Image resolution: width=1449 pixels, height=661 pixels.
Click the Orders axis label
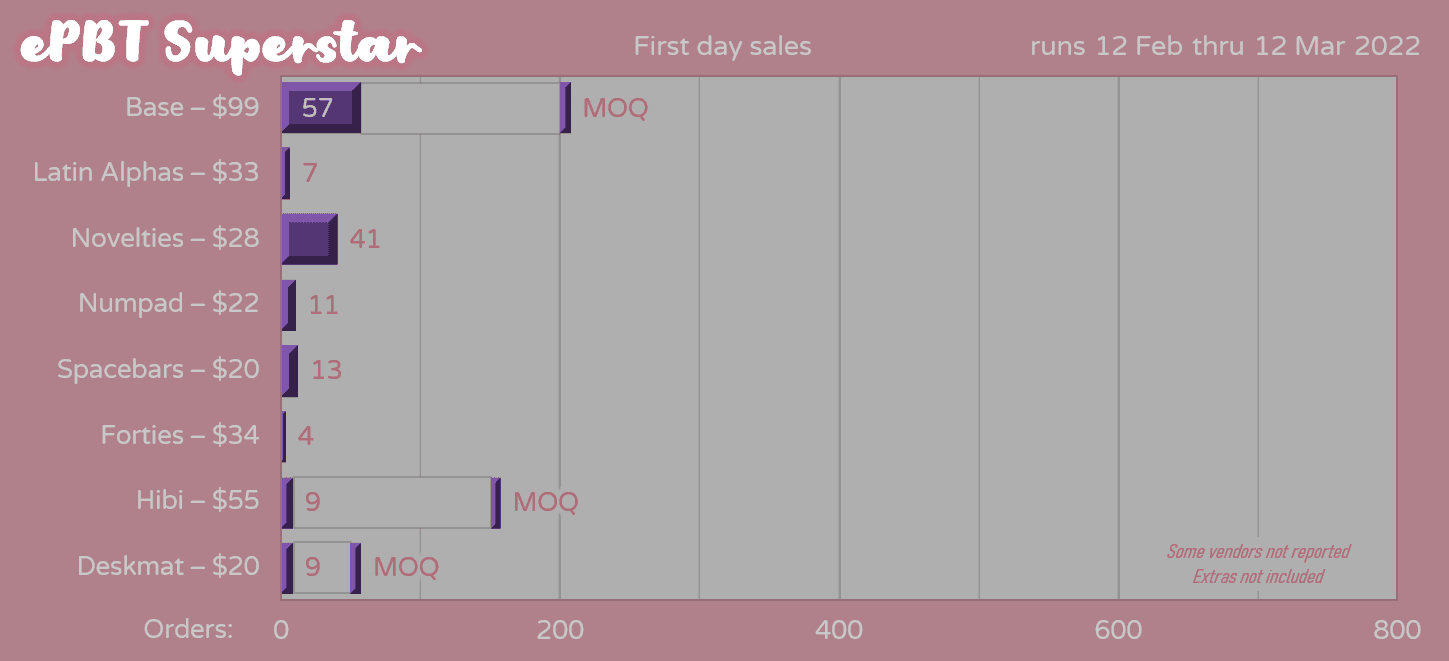click(188, 630)
